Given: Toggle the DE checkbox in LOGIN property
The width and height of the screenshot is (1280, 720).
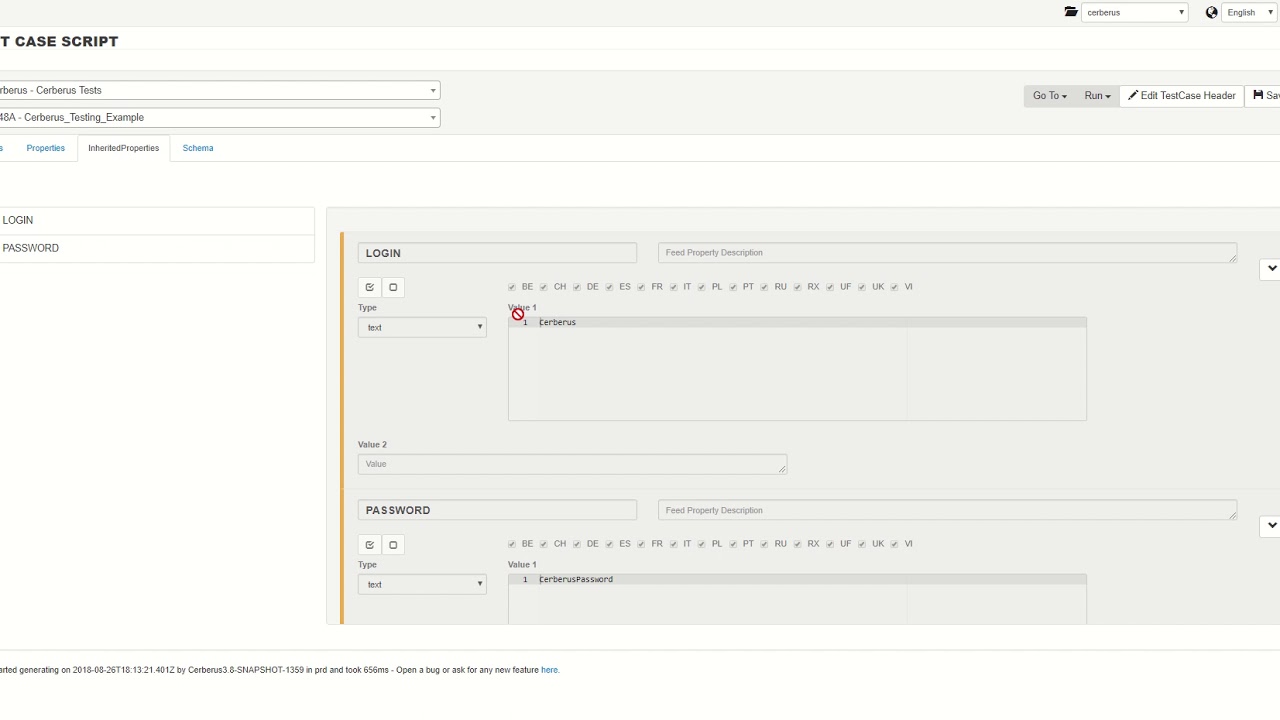Looking at the screenshot, I should 577,287.
